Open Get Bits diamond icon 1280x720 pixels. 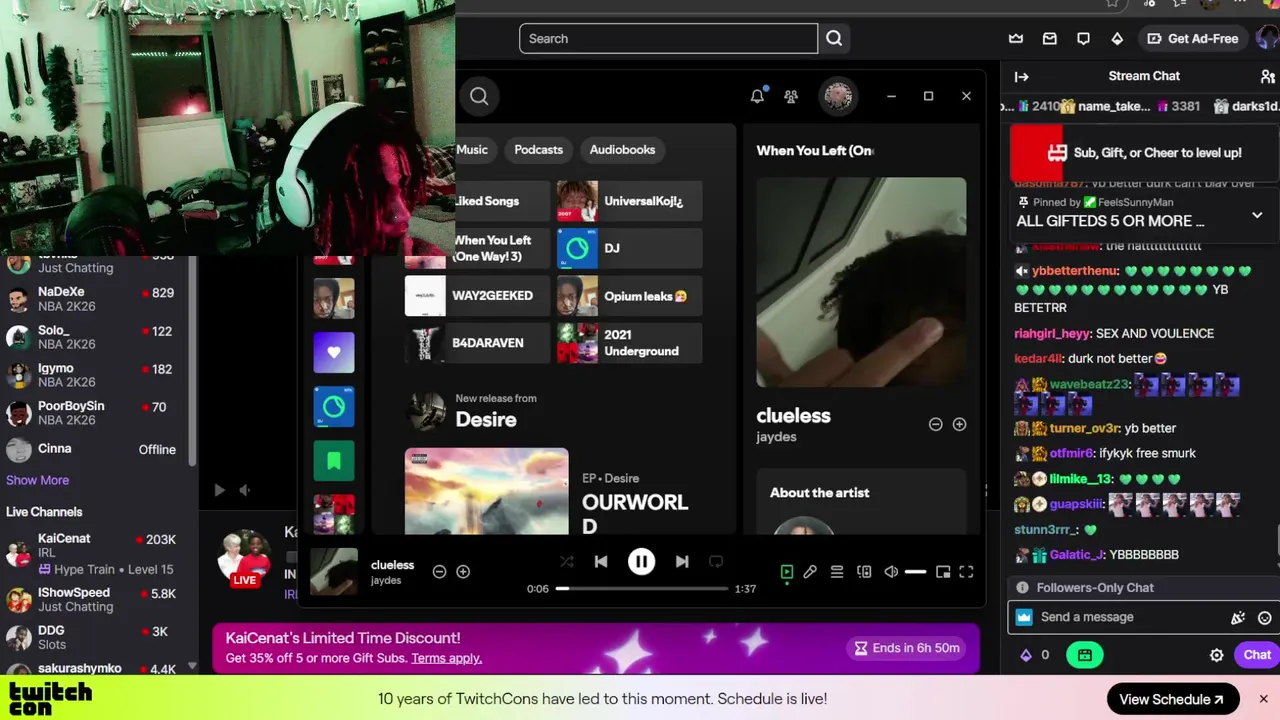pos(1117,38)
